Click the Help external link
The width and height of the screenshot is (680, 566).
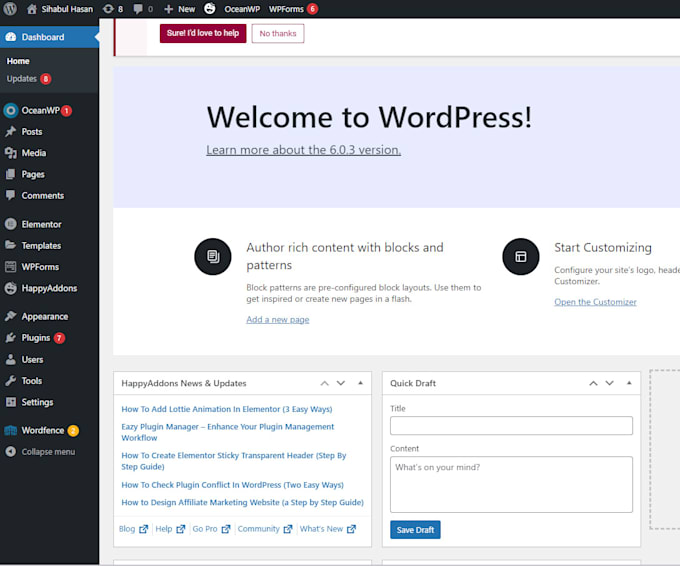(170, 529)
